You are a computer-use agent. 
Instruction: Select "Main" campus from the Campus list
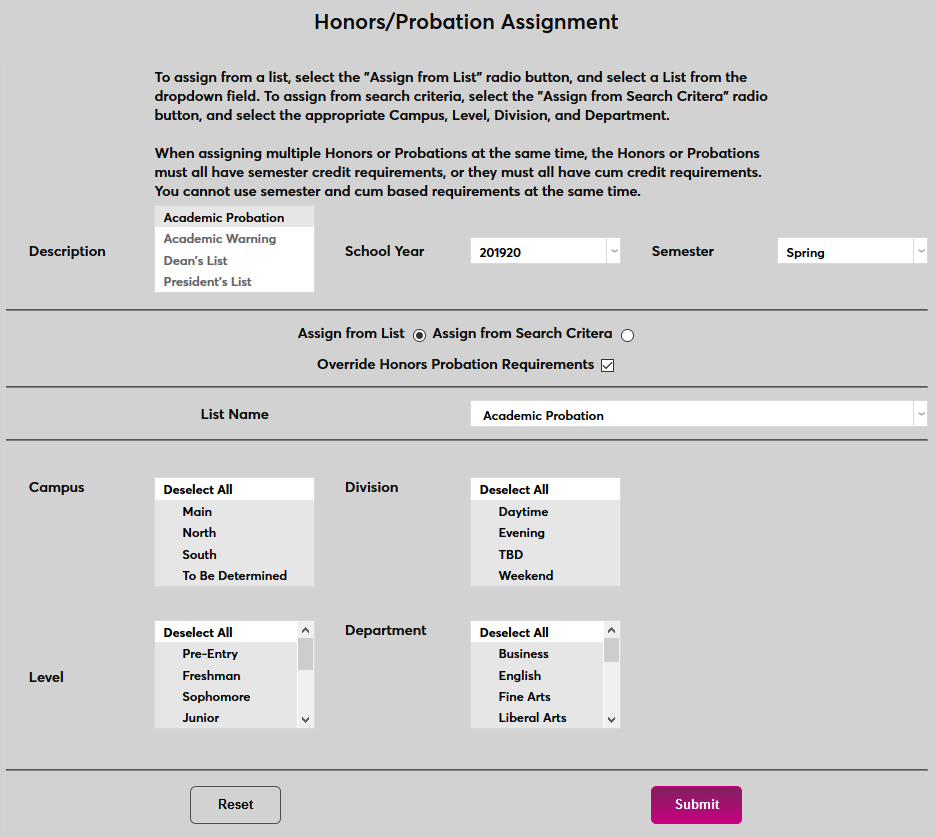tap(197, 511)
